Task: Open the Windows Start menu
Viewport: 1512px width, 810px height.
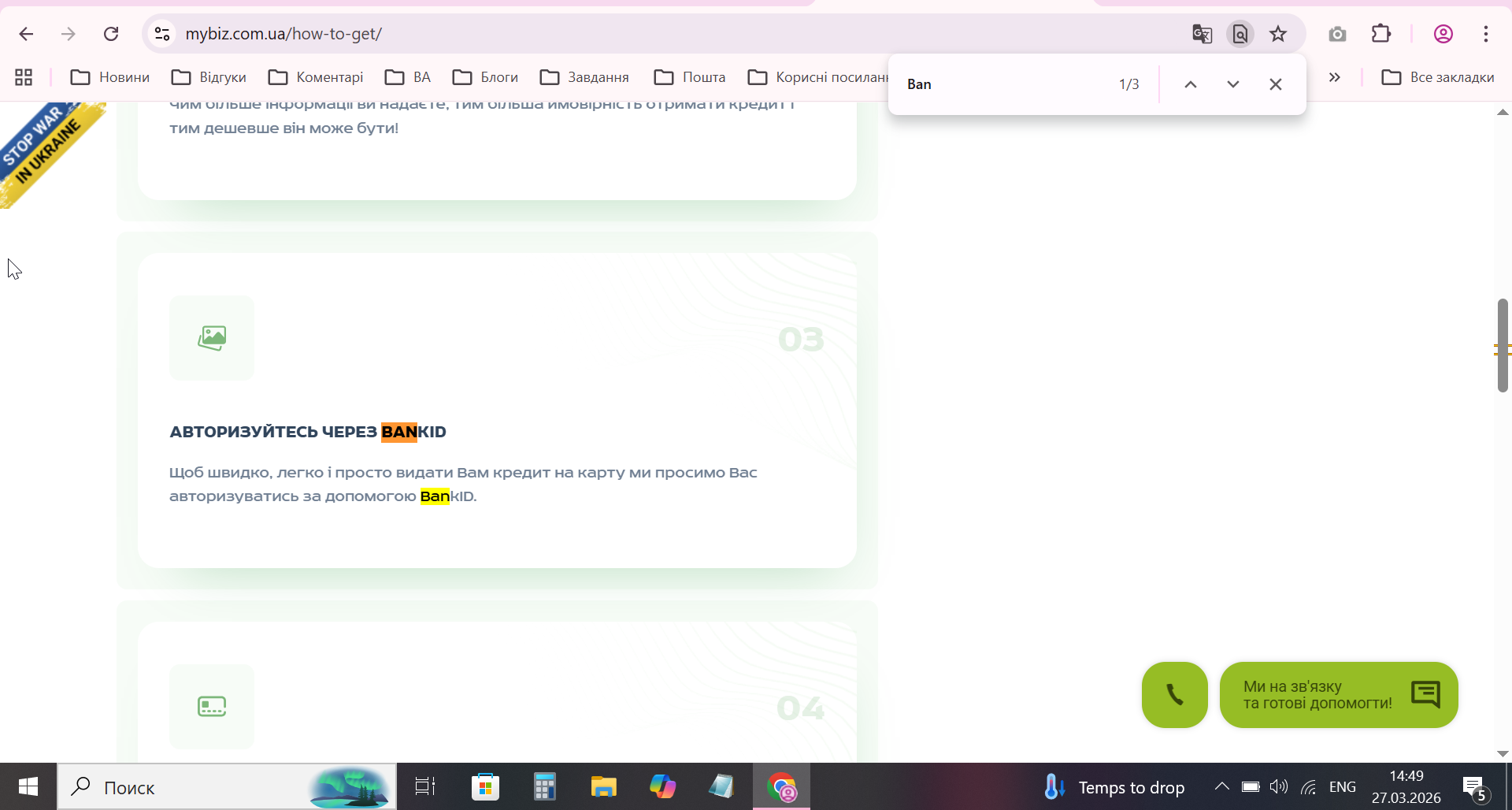Action: pos(28,786)
